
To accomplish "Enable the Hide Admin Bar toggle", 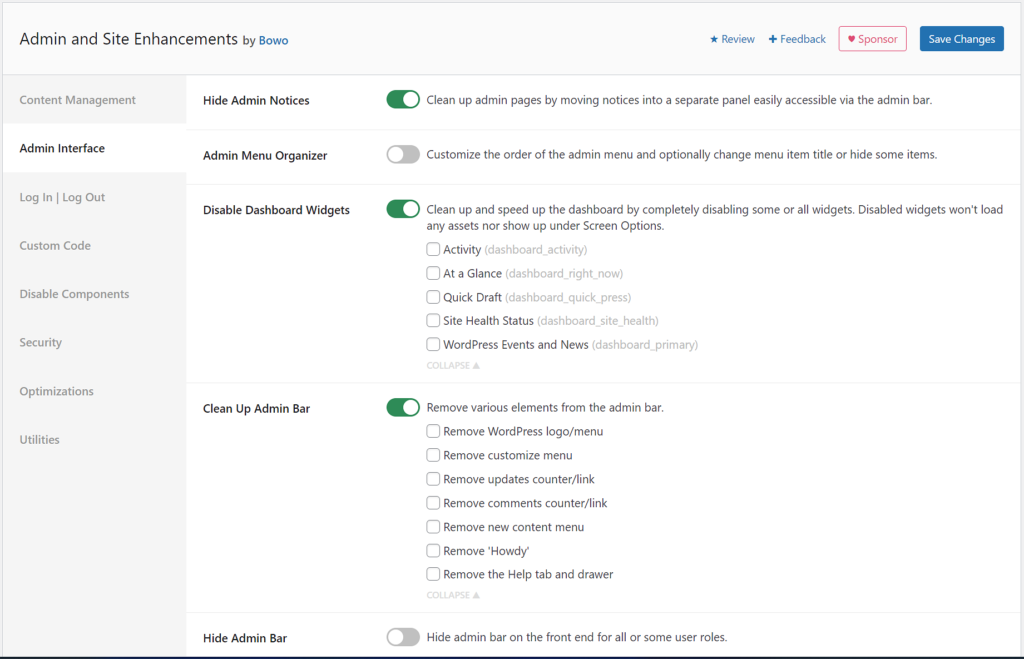I will click(403, 637).
